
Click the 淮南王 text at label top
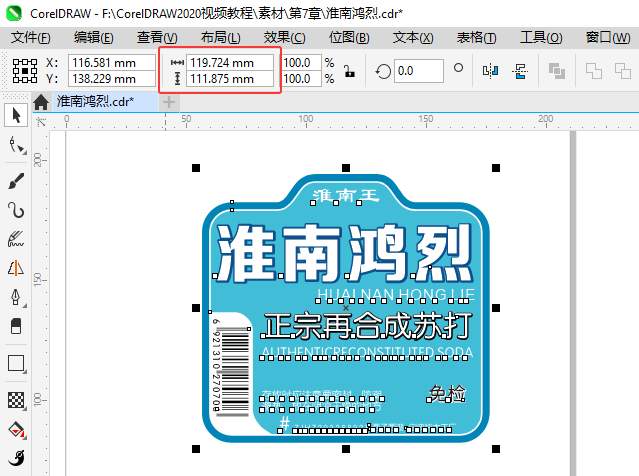coord(346,196)
